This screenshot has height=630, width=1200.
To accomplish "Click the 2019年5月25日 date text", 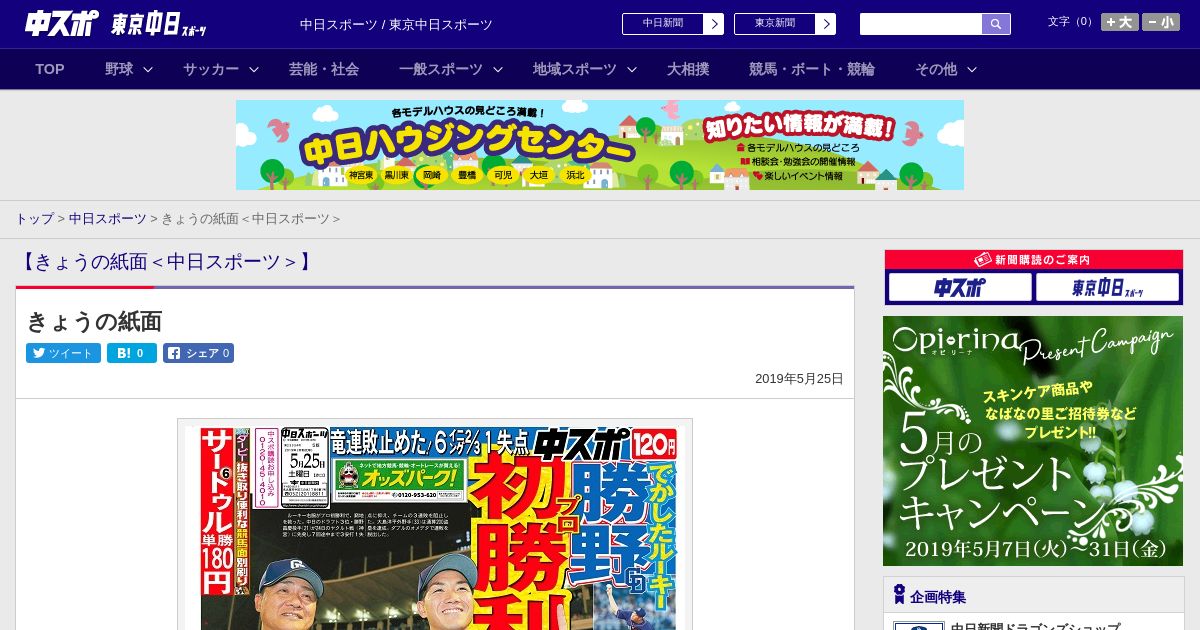I will [799, 379].
